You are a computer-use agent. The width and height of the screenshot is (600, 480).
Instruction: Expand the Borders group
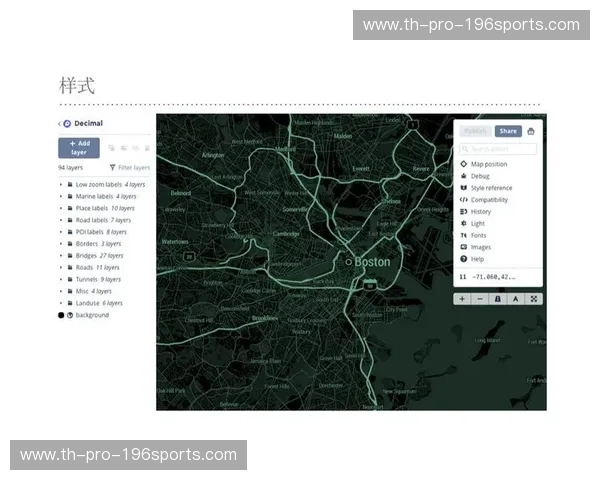pos(61,244)
